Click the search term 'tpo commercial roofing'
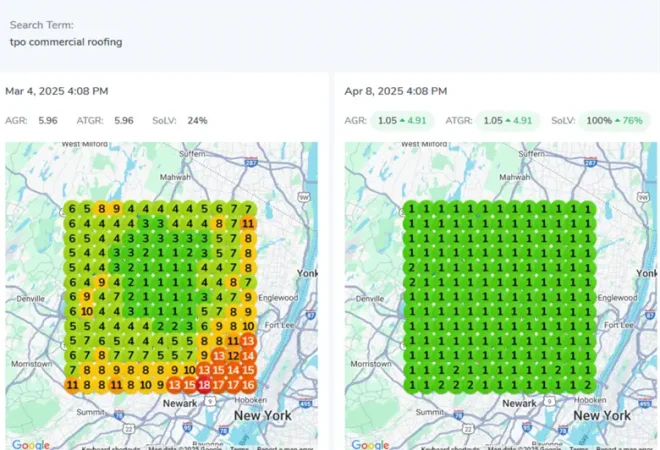 point(67,42)
